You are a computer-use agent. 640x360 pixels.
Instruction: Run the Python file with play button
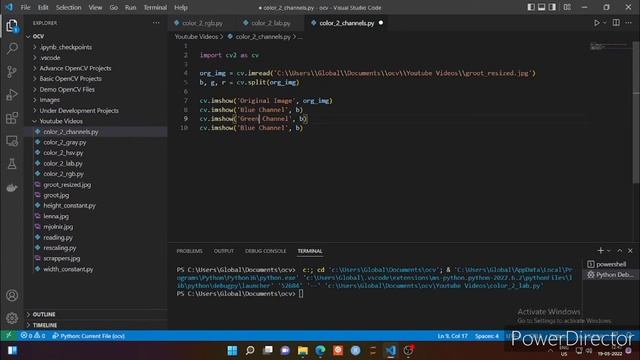[x=597, y=23]
